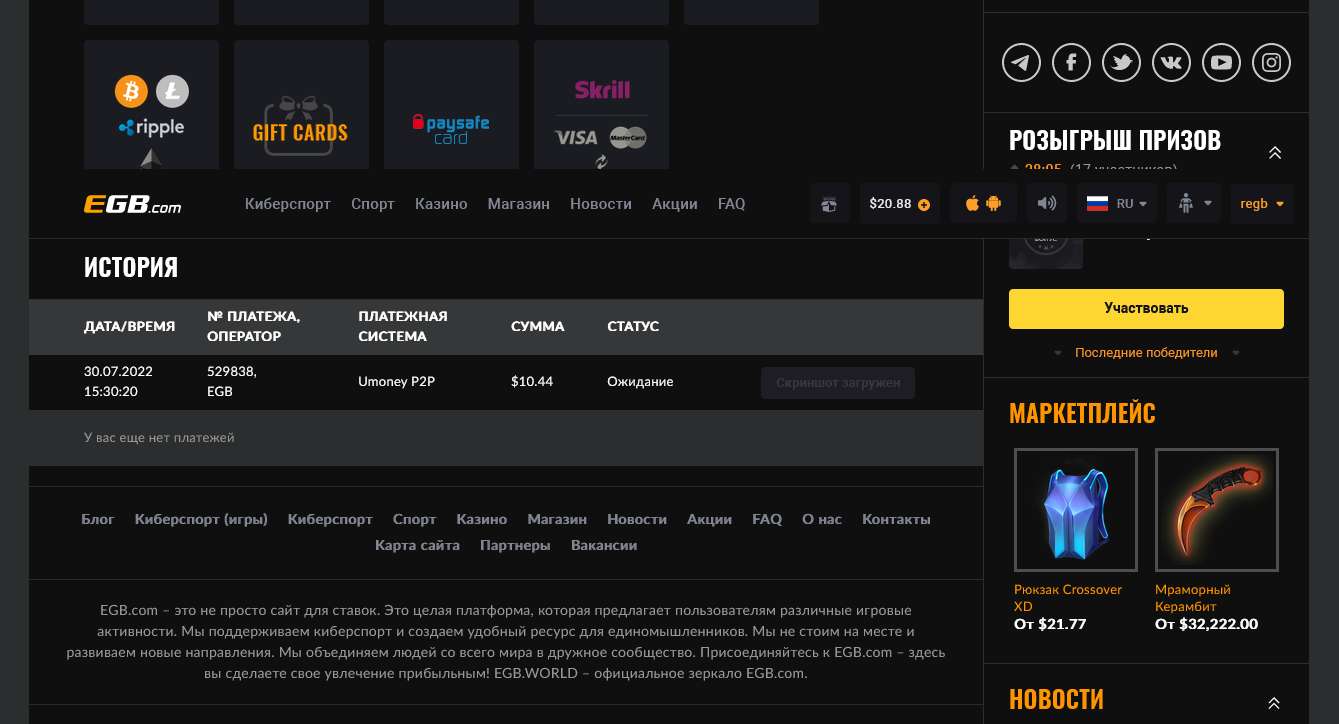Open the Мраморный Керамбит item thumbnail
This screenshot has width=1339, height=724.
click(1216, 510)
